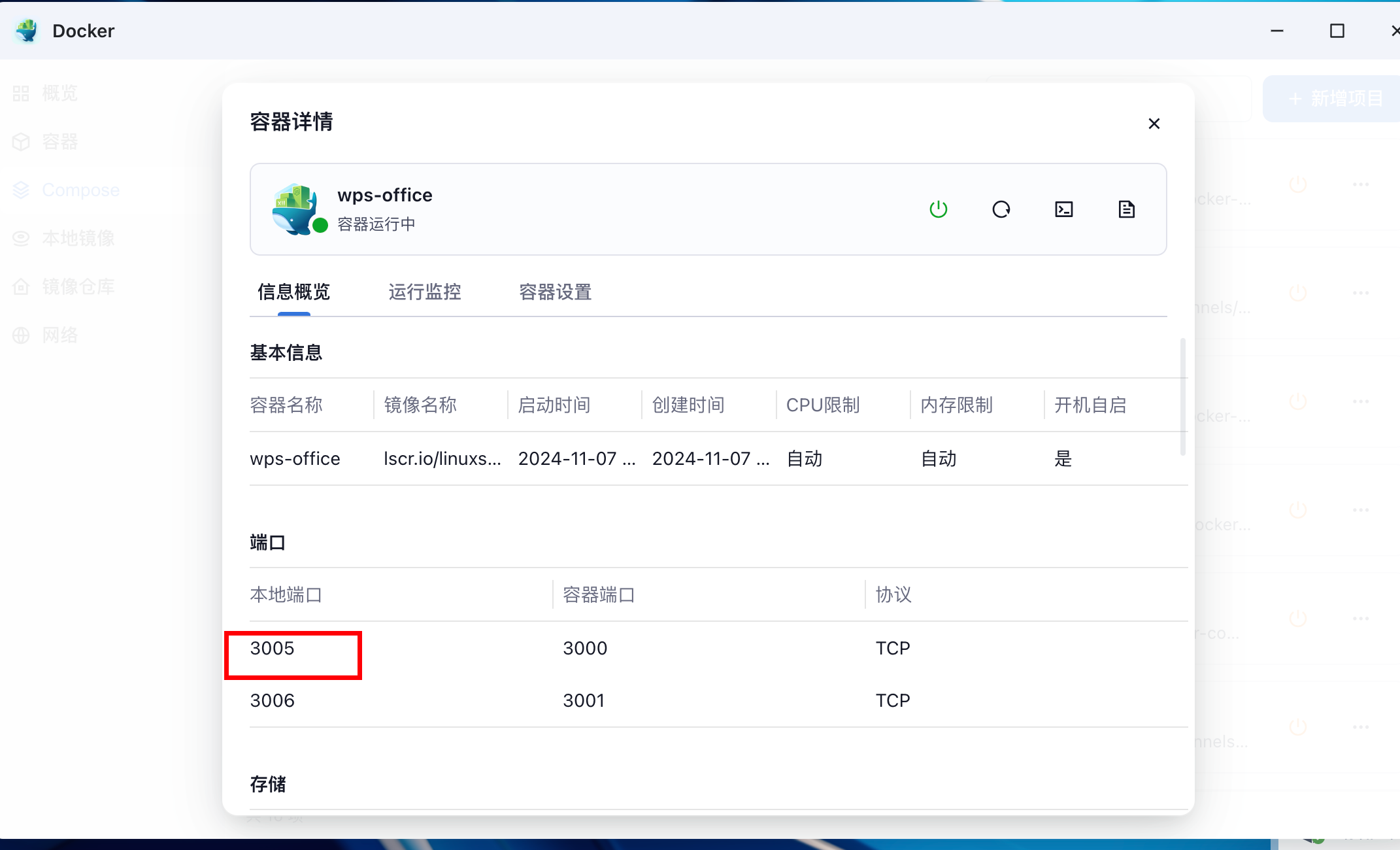This screenshot has width=1400, height=850.
Task: Click the 容器运行中 status text
Action: [x=376, y=224]
